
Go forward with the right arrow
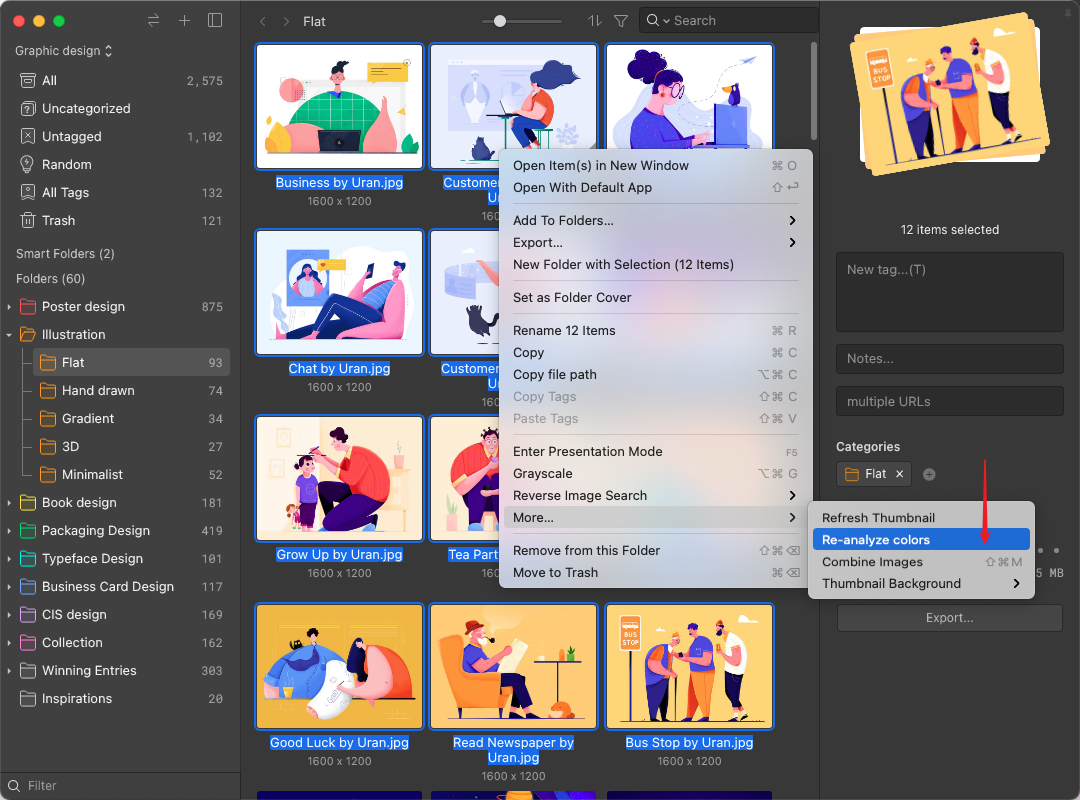(286, 21)
